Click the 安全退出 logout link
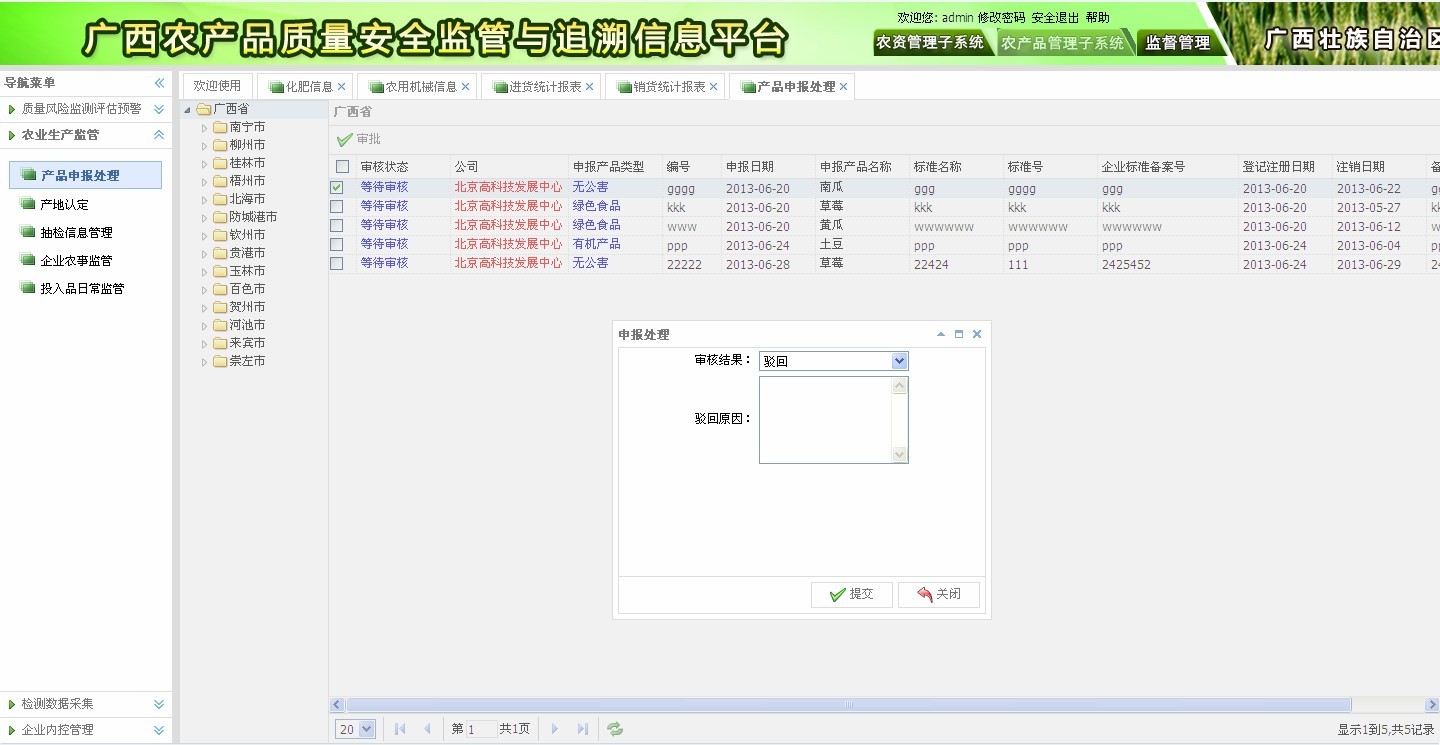Viewport: 1440px width, 745px height. pos(1055,17)
